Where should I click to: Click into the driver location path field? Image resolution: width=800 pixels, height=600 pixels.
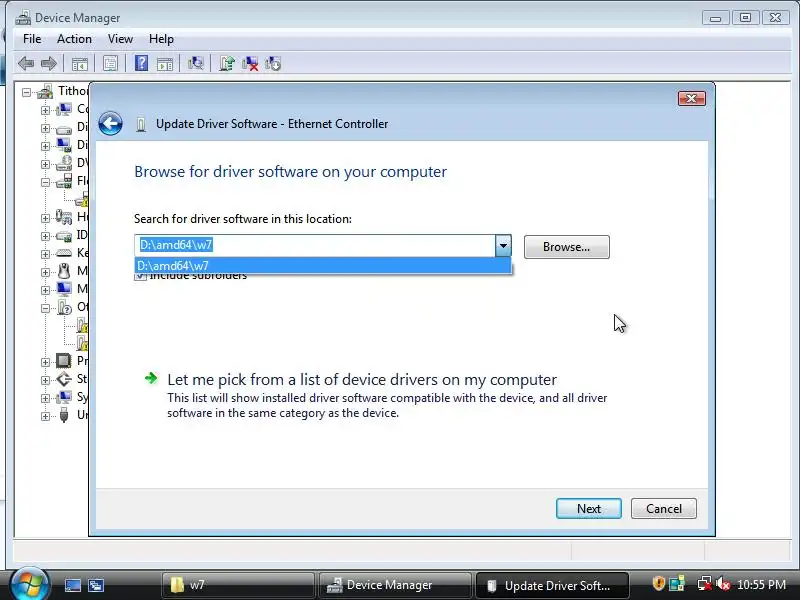pos(315,245)
